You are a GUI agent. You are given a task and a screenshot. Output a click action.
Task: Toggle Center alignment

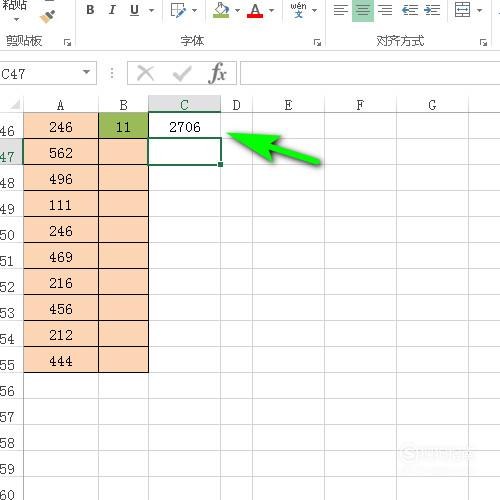pyautogui.click(x=363, y=10)
